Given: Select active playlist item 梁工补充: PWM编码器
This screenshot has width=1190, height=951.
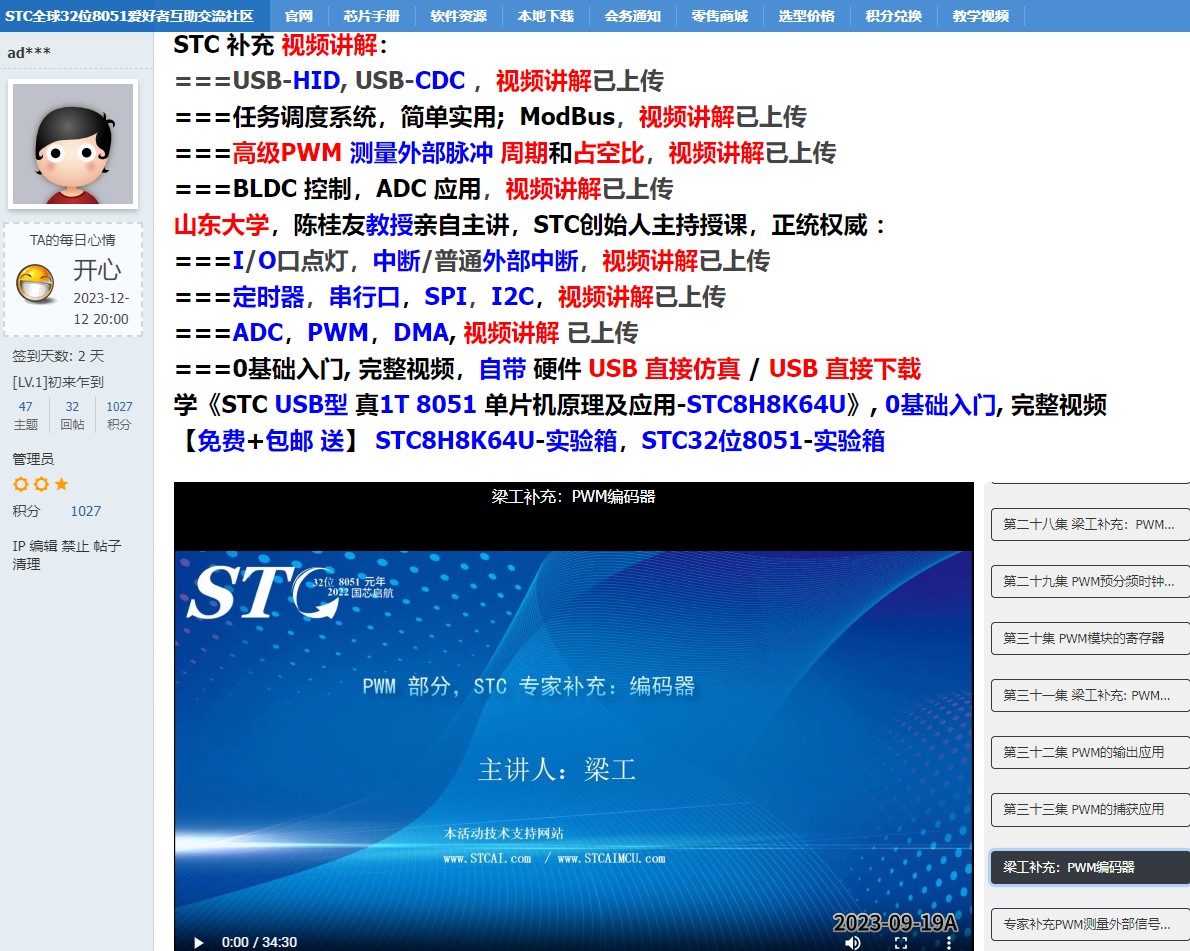Looking at the screenshot, I should (x=1090, y=868).
